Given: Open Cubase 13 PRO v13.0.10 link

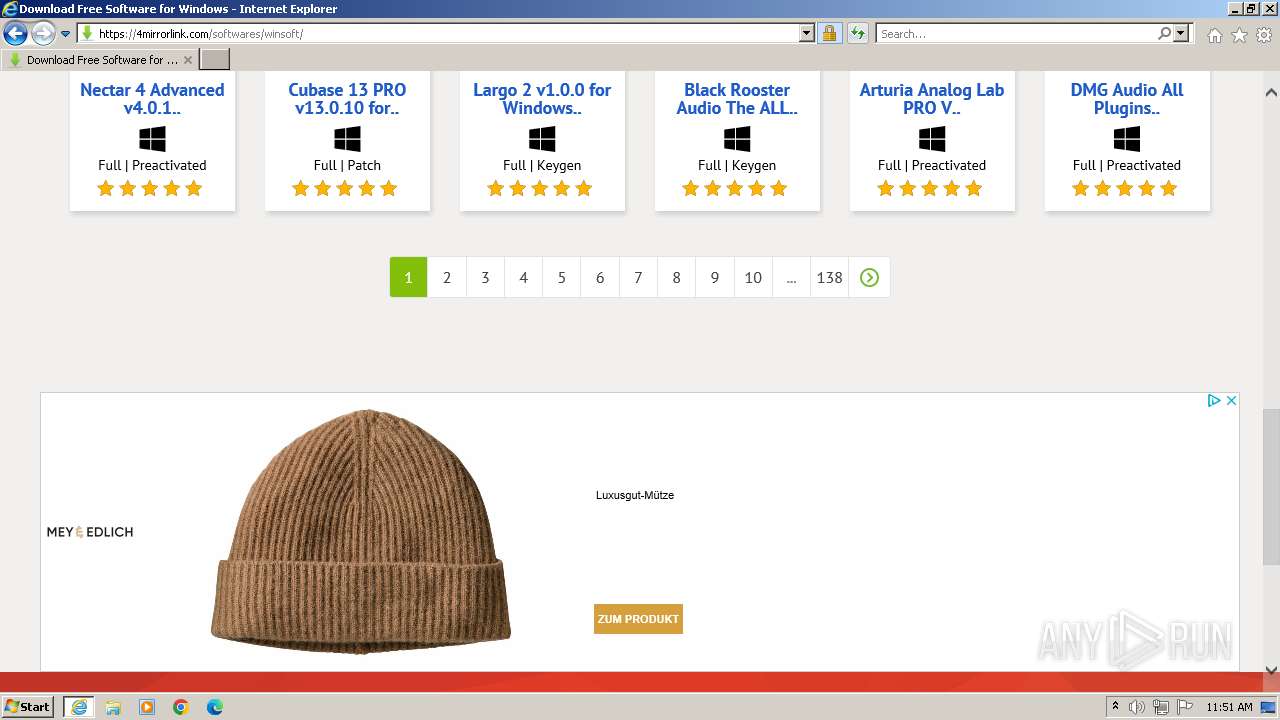Looking at the screenshot, I should pos(347,99).
